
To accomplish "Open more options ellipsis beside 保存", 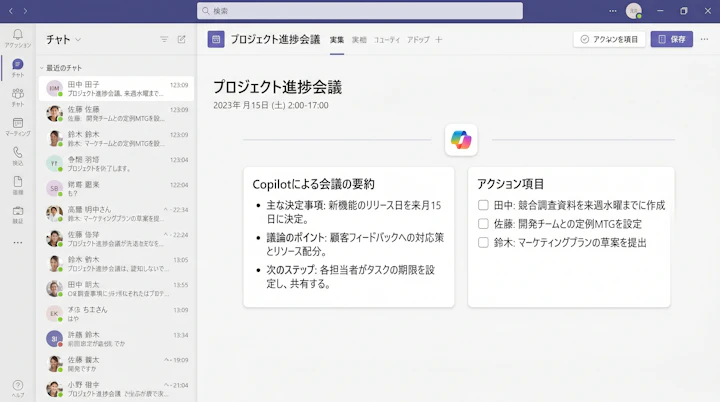I will 704,40.
